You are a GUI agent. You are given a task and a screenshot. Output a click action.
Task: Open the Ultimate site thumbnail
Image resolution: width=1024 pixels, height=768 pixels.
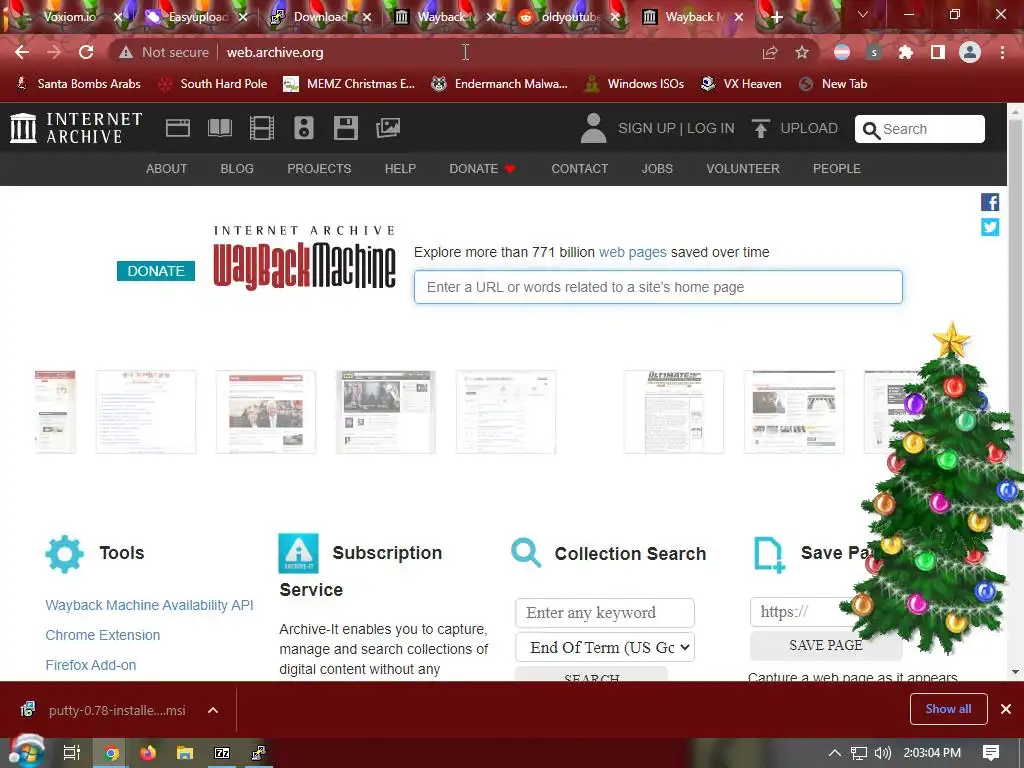tap(673, 411)
